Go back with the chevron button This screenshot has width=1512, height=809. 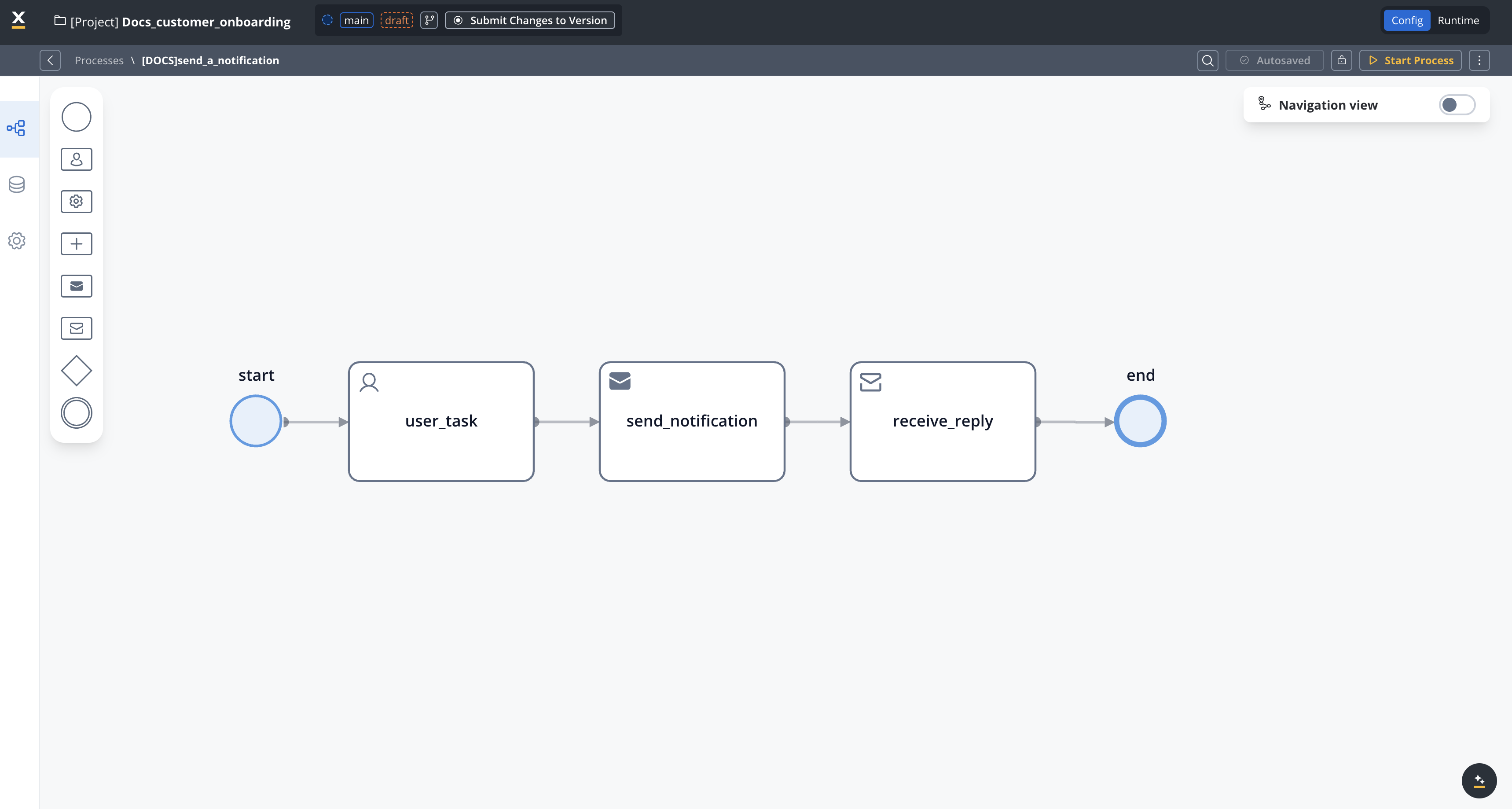click(x=50, y=60)
